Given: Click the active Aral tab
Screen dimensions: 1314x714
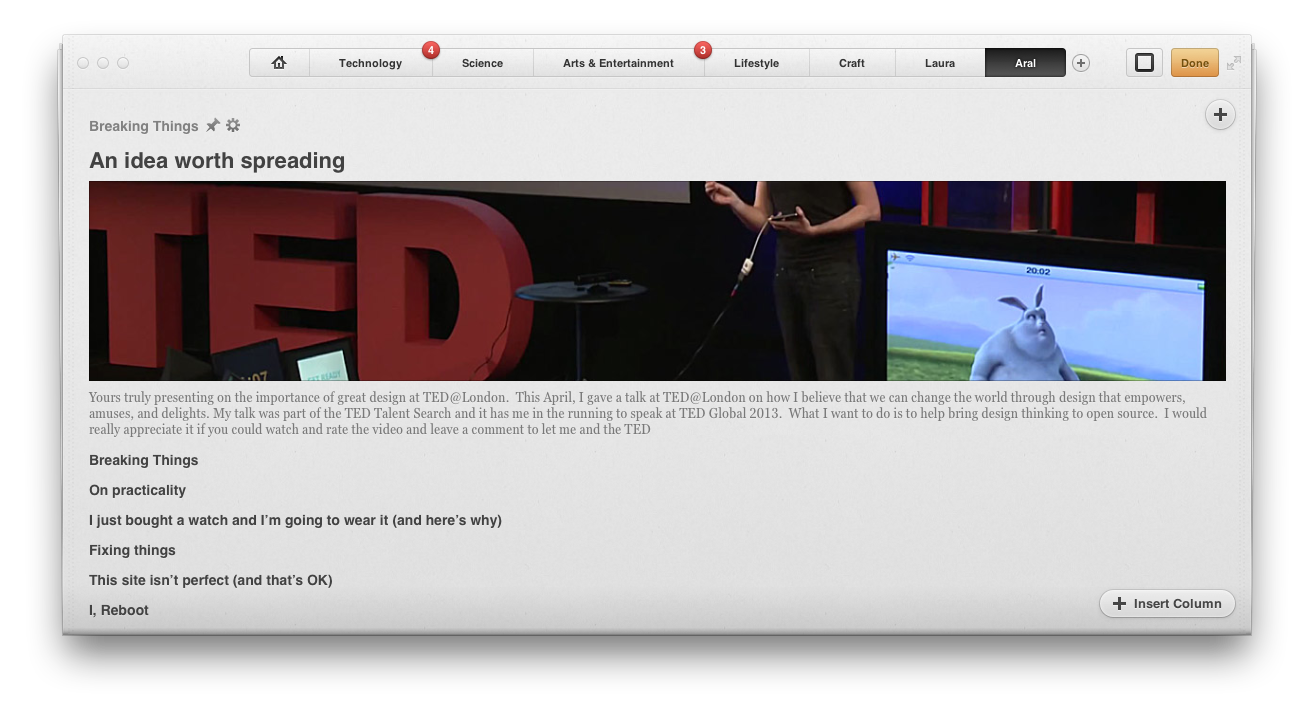Looking at the screenshot, I should coord(1025,63).
